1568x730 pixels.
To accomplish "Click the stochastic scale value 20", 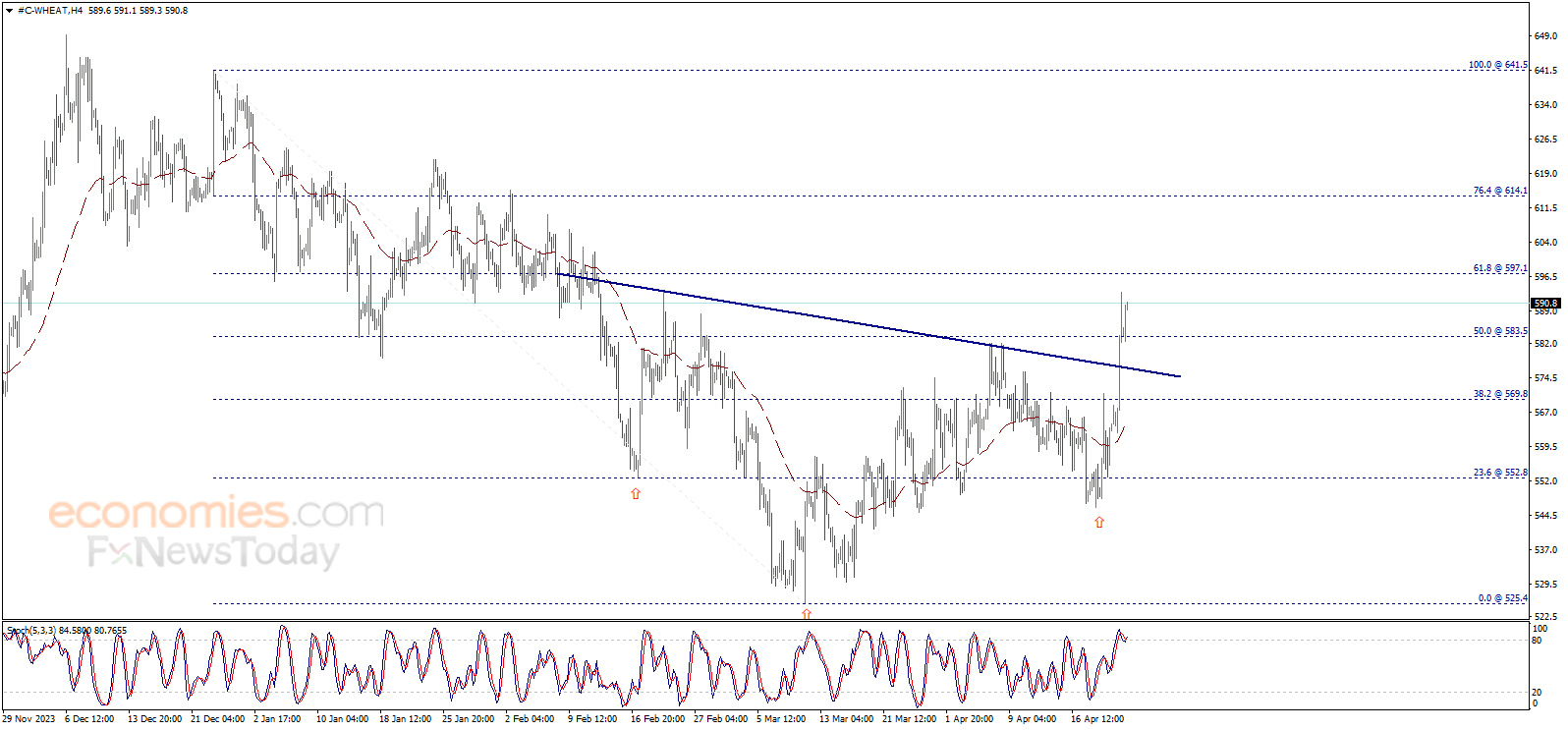I will [1538, 693].
